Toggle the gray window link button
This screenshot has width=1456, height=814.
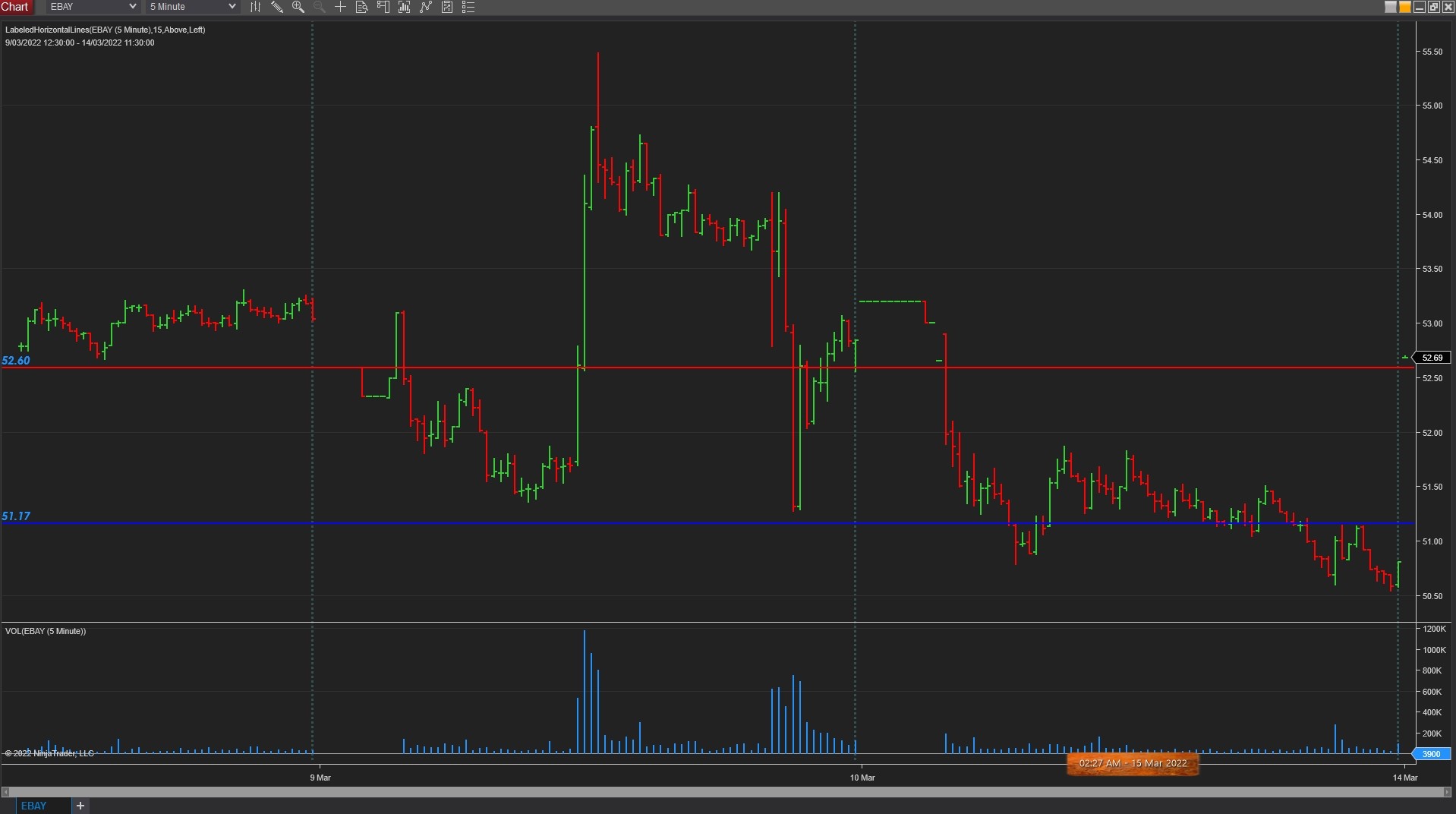1391,7
